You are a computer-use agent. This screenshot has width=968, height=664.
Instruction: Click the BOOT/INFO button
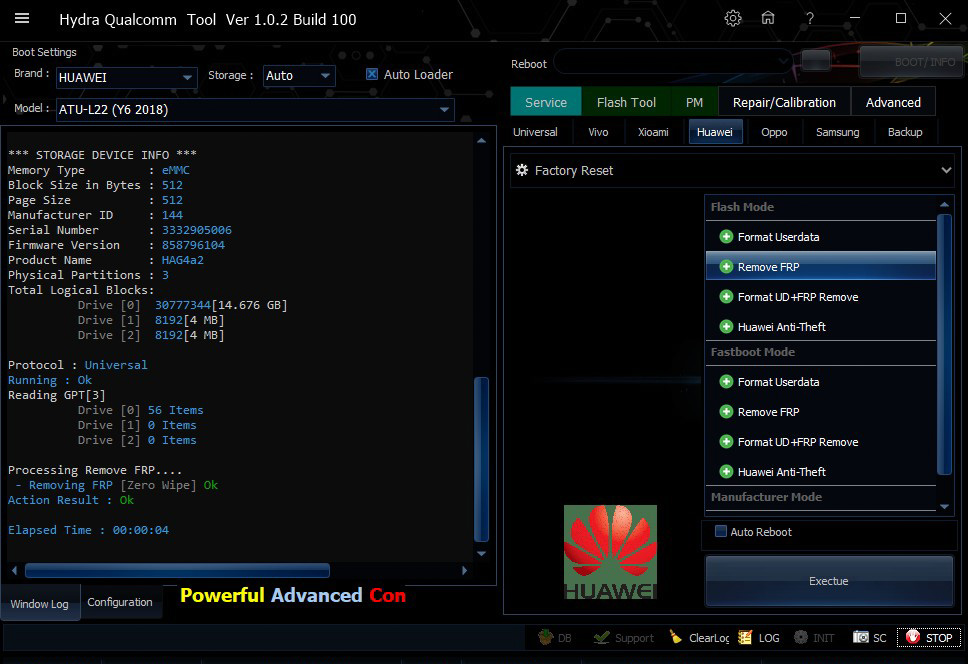pos(909,62)
